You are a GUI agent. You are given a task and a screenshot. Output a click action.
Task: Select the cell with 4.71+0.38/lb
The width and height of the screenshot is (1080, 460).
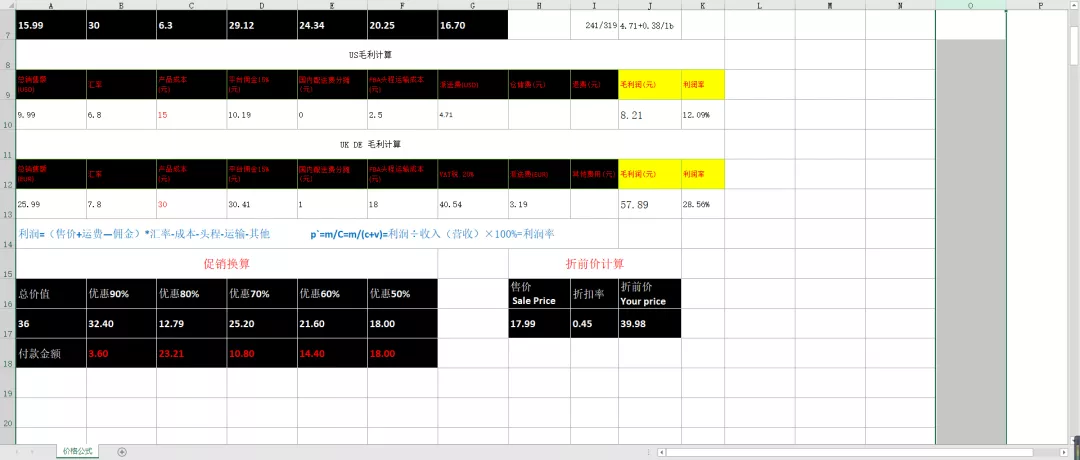click(x=650, y=25)
